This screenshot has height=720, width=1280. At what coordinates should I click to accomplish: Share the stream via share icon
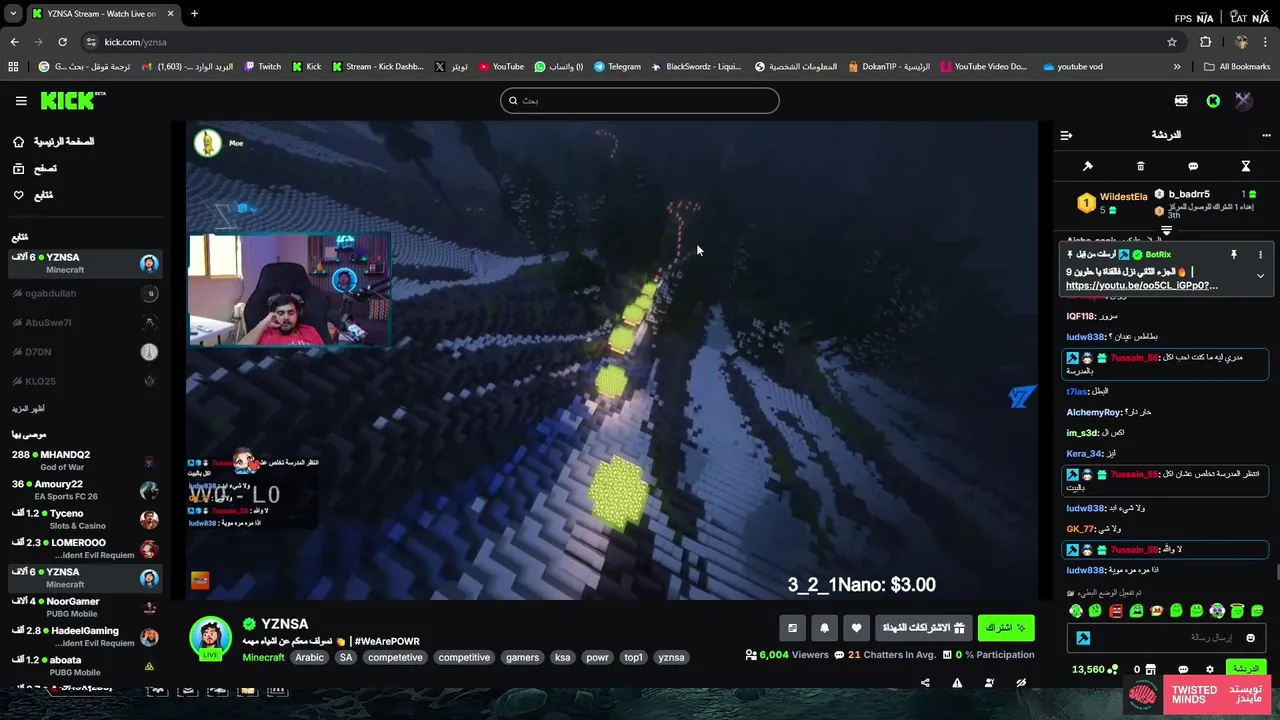(x=925, y=683)
